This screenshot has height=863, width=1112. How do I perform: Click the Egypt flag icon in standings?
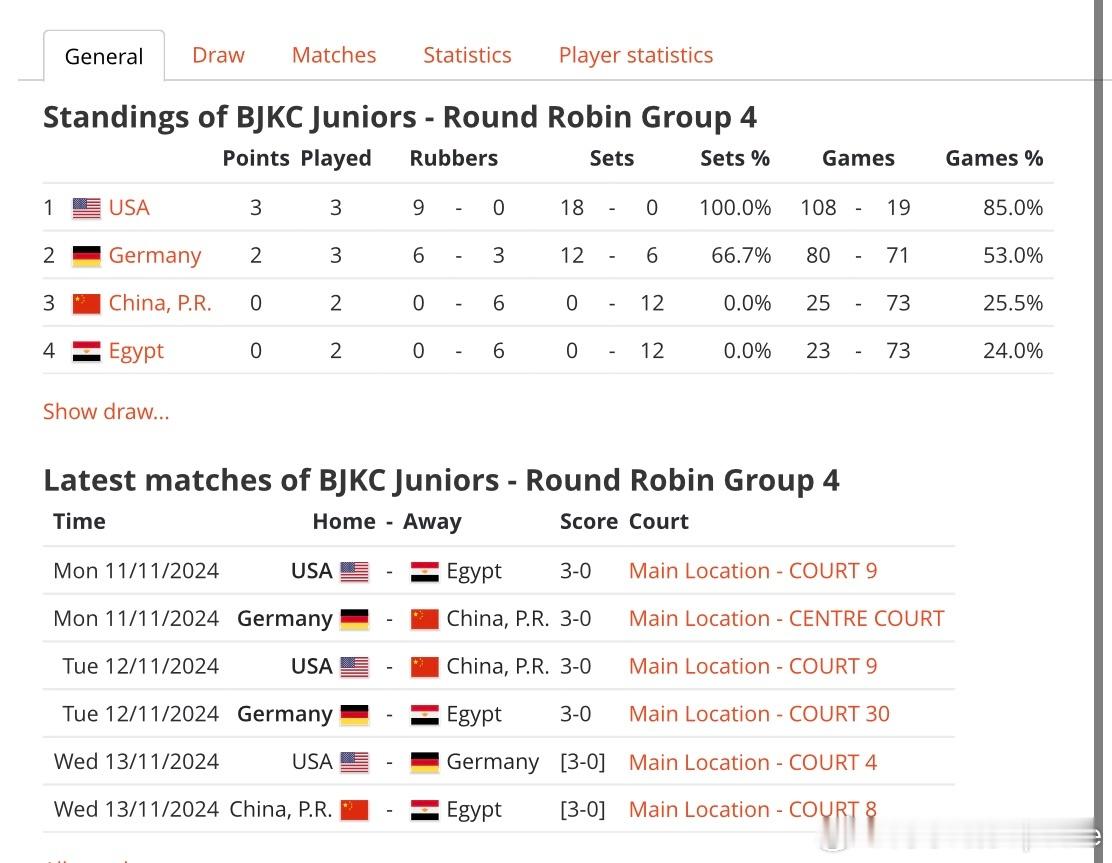[87, 351]
